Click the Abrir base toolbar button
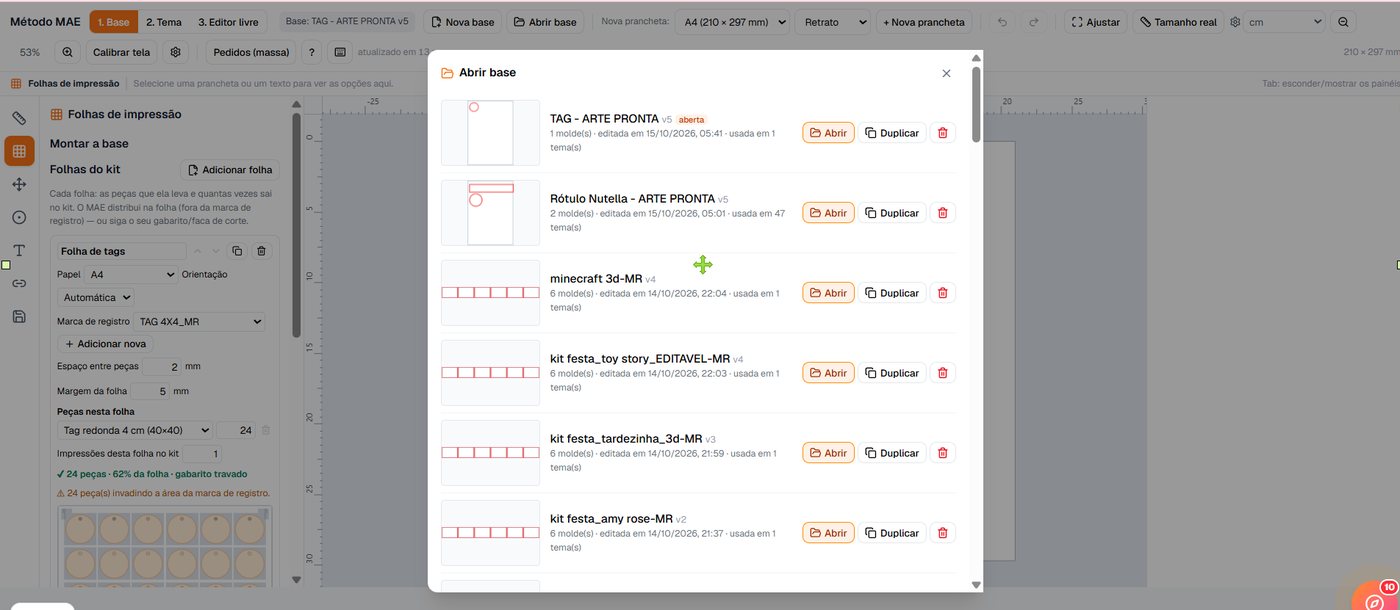This screenshot has height=610, width=1400. point(545,22)
